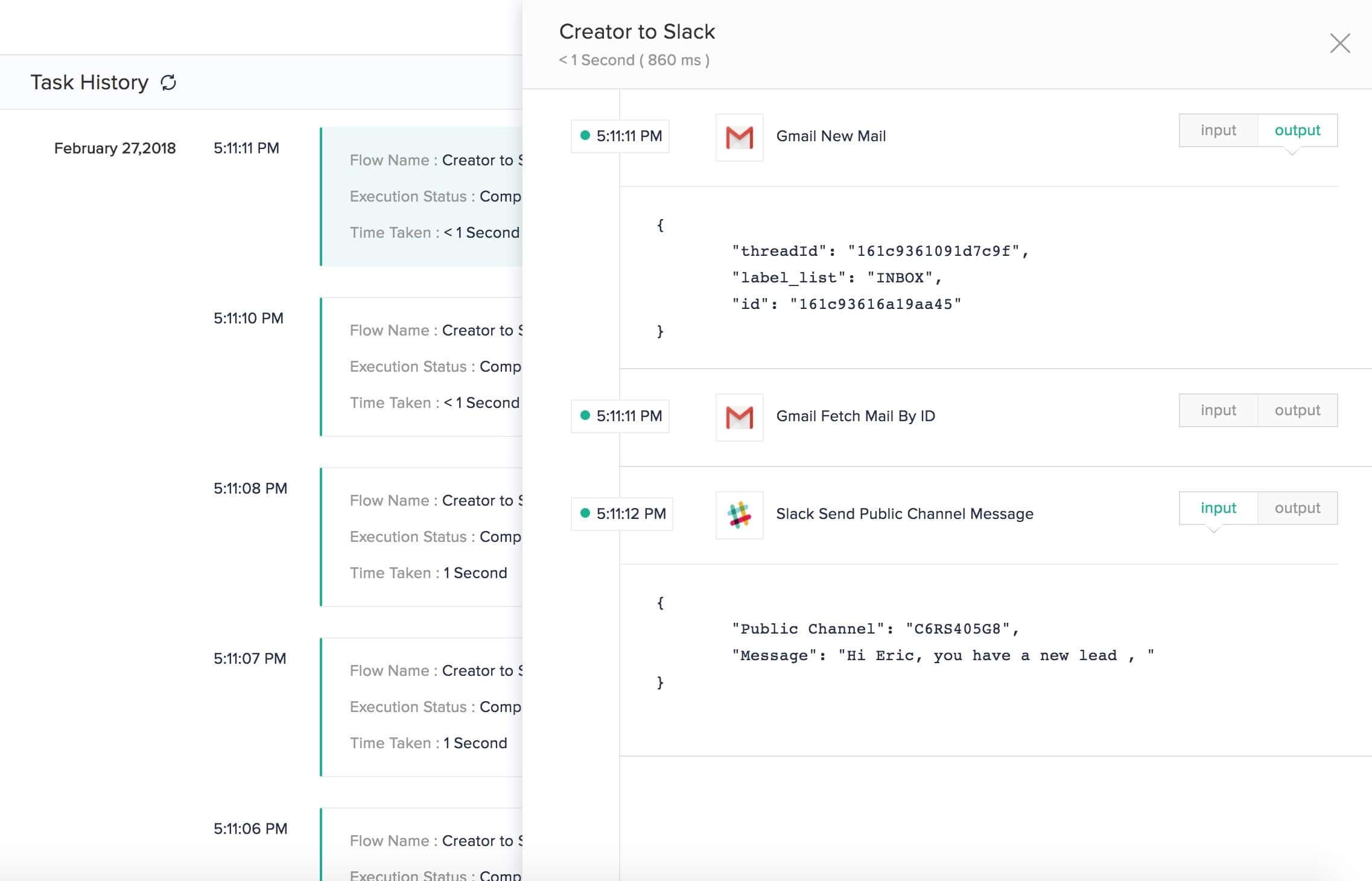Click the "Task History" heading
The width and height of the screenshot is (1372, 881).
pyautogui.click(x=89, y=82)
